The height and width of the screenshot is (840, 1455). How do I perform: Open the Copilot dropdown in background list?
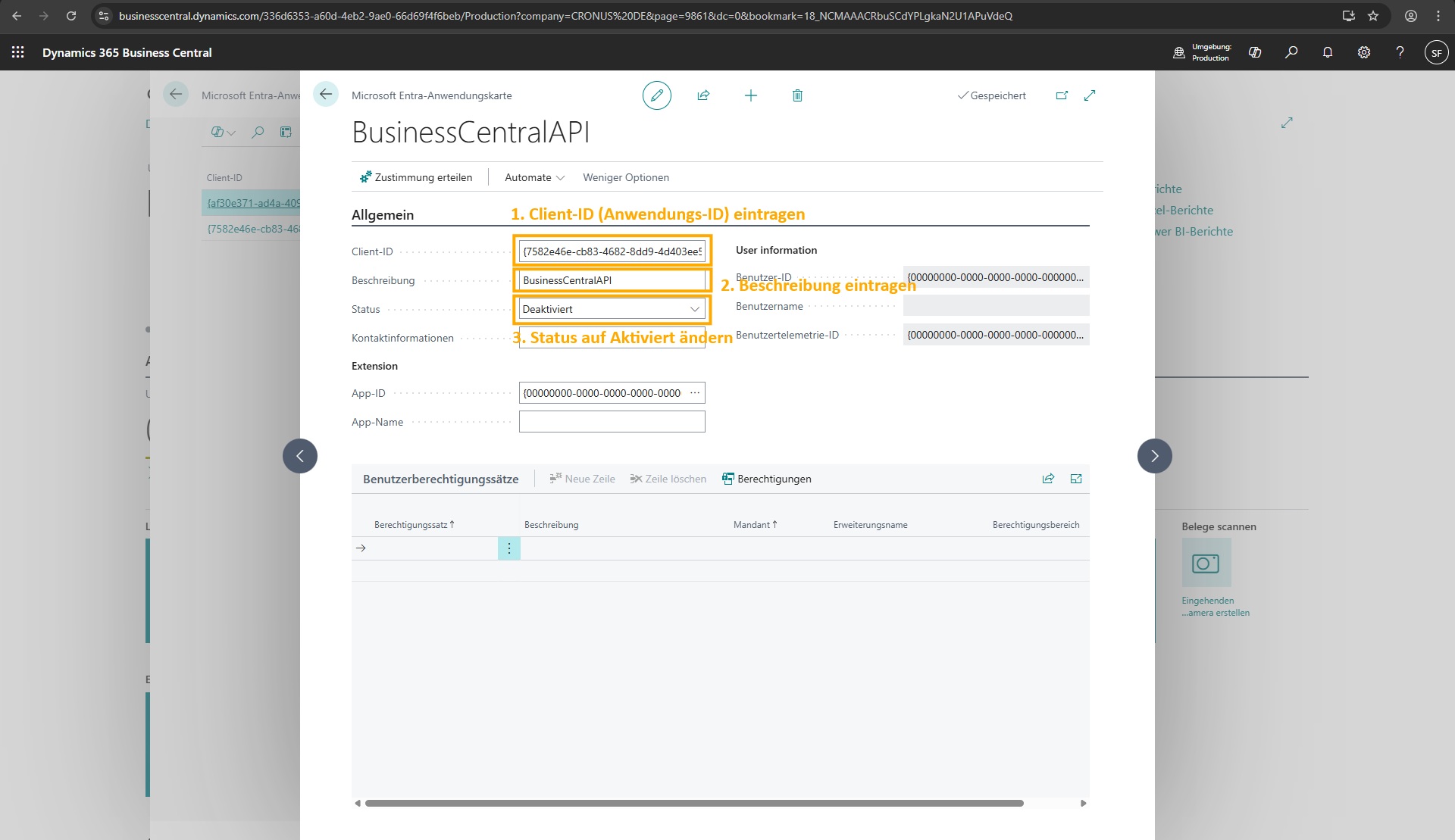coord(223,132)
